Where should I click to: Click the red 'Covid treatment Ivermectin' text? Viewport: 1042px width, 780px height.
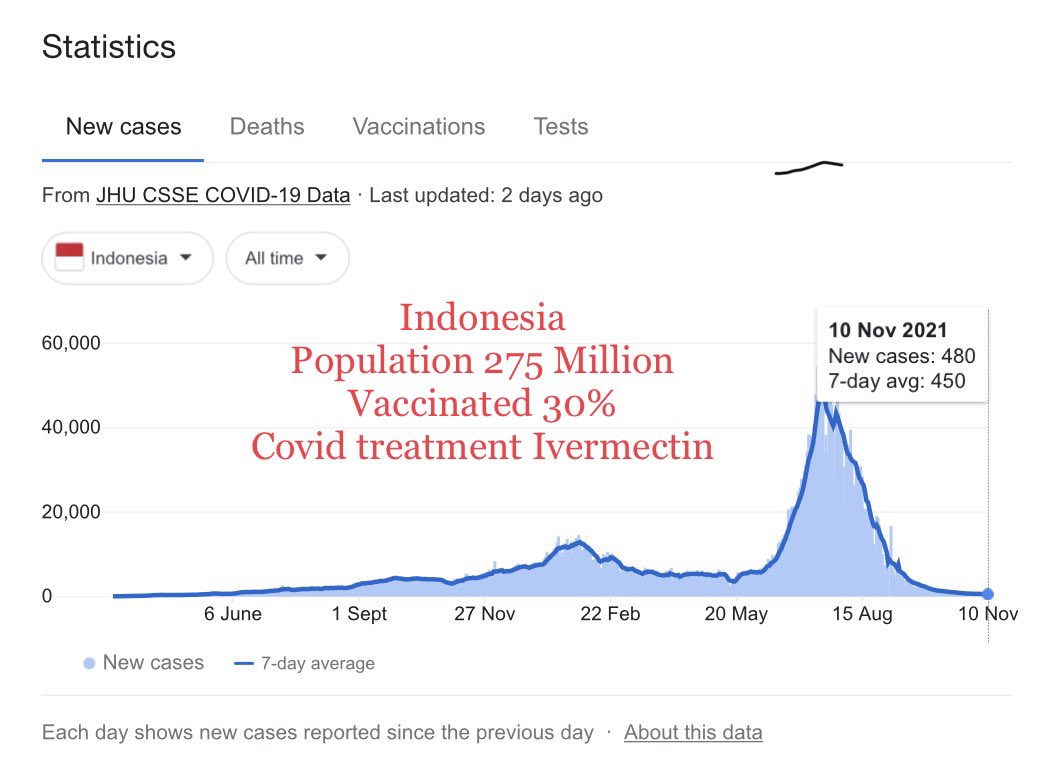pyautogui.click(x=482, y=446)
